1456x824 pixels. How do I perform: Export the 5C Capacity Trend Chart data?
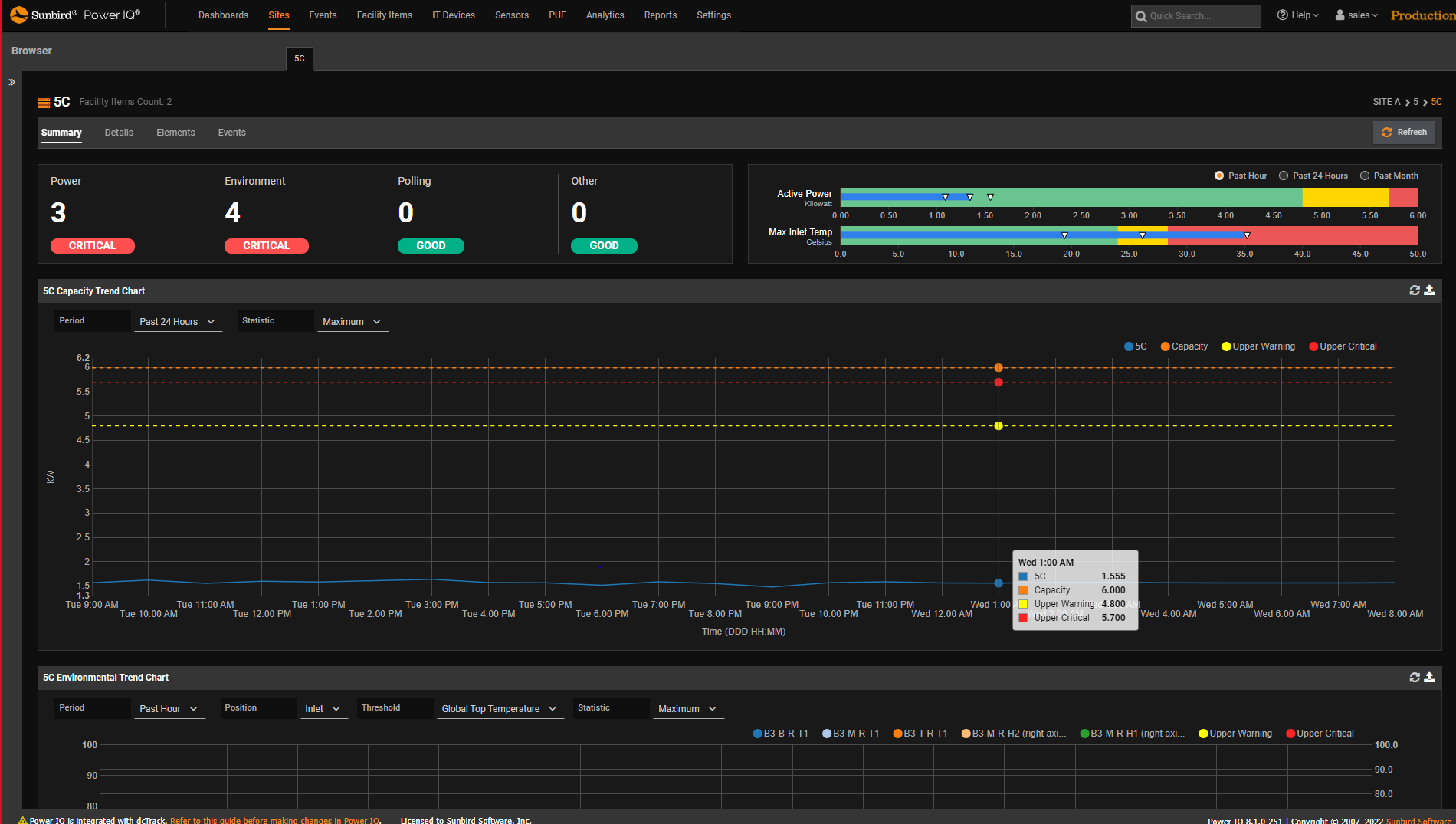[x=1430, y=291]
